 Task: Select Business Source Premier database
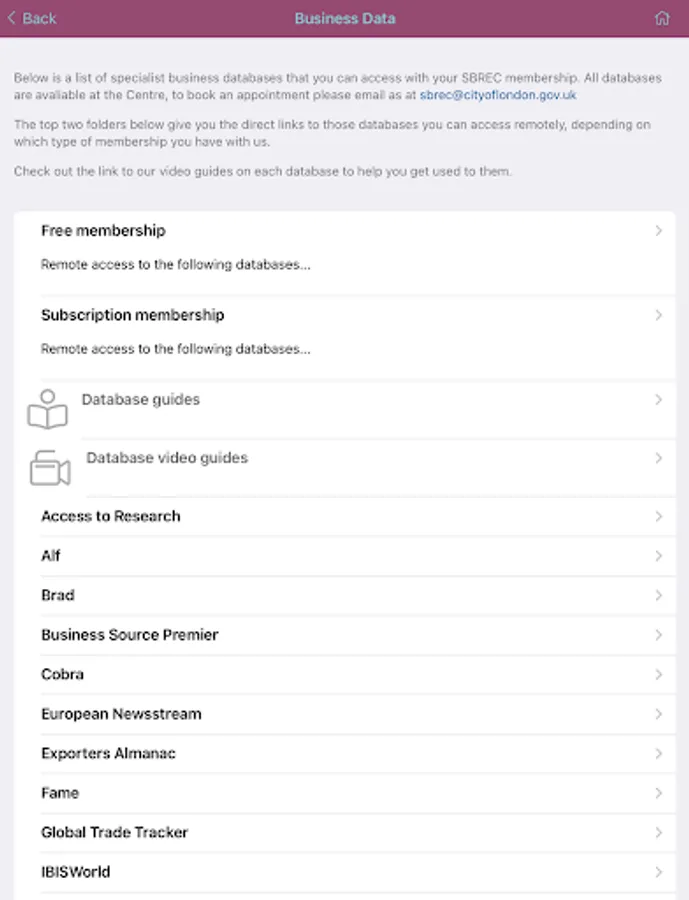point(130,635)
